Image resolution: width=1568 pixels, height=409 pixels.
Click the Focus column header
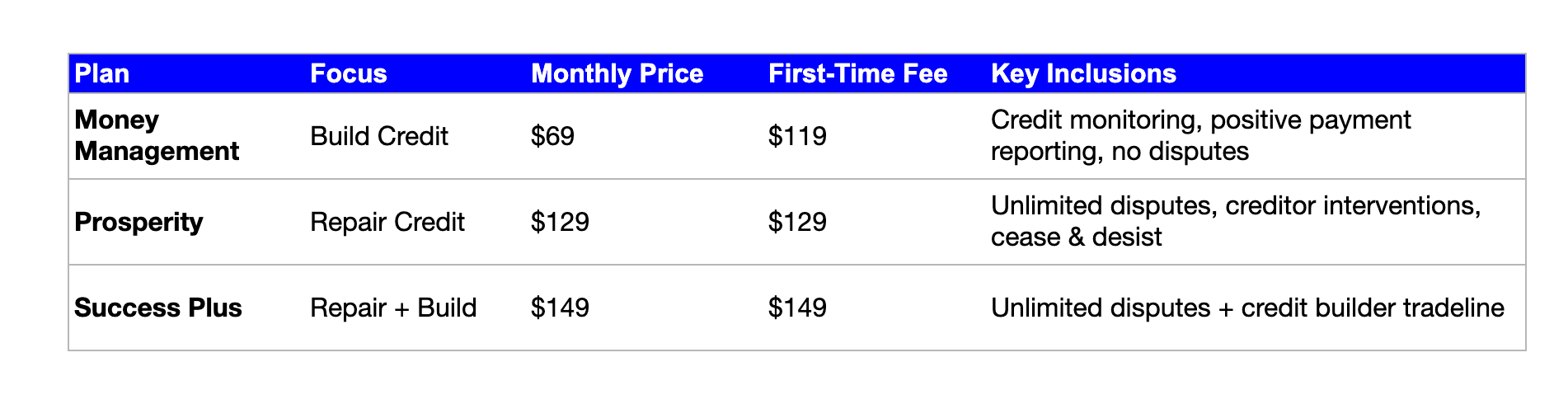(x=348, y=74)
